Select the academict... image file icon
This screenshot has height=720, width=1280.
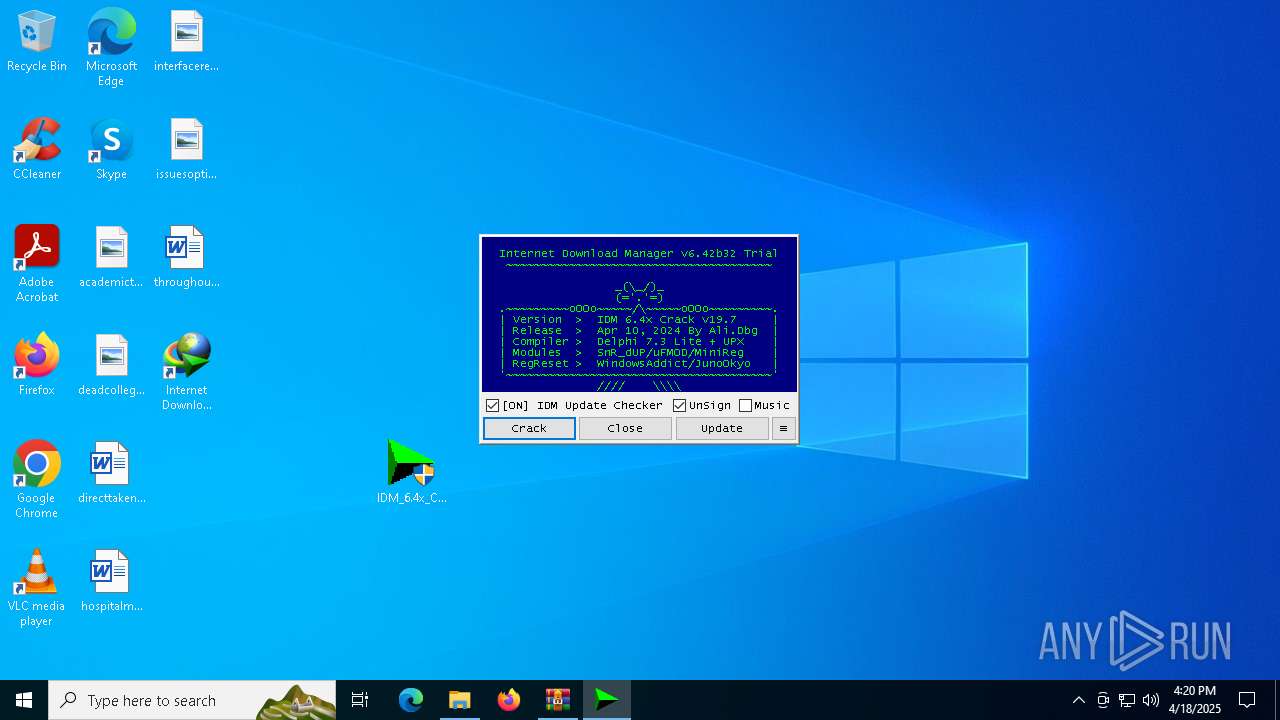pyautogui.click(x=111, y=258)
